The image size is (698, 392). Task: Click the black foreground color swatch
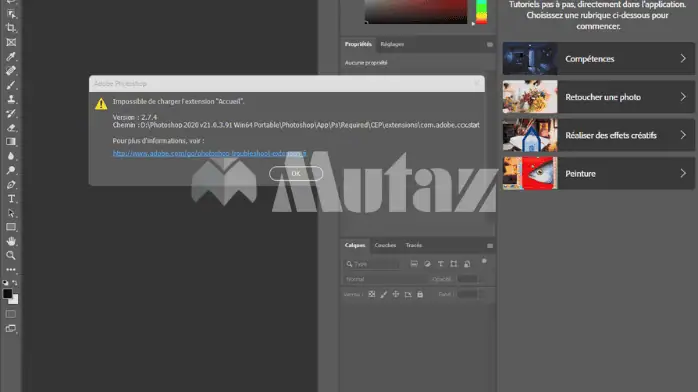click(7, 294)
